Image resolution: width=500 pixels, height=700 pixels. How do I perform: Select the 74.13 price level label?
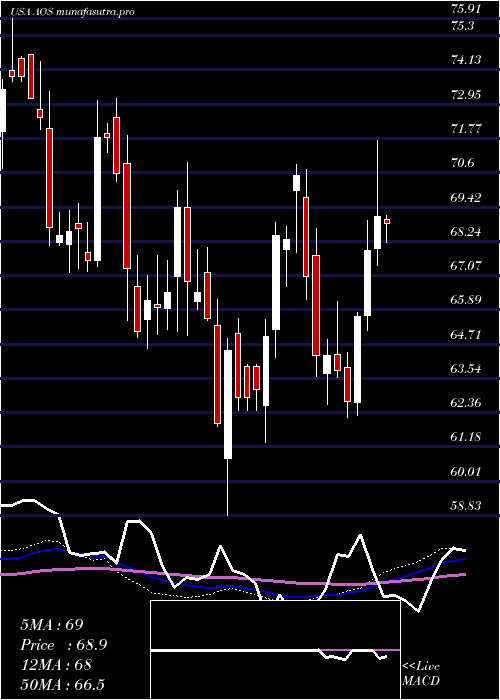466,60
